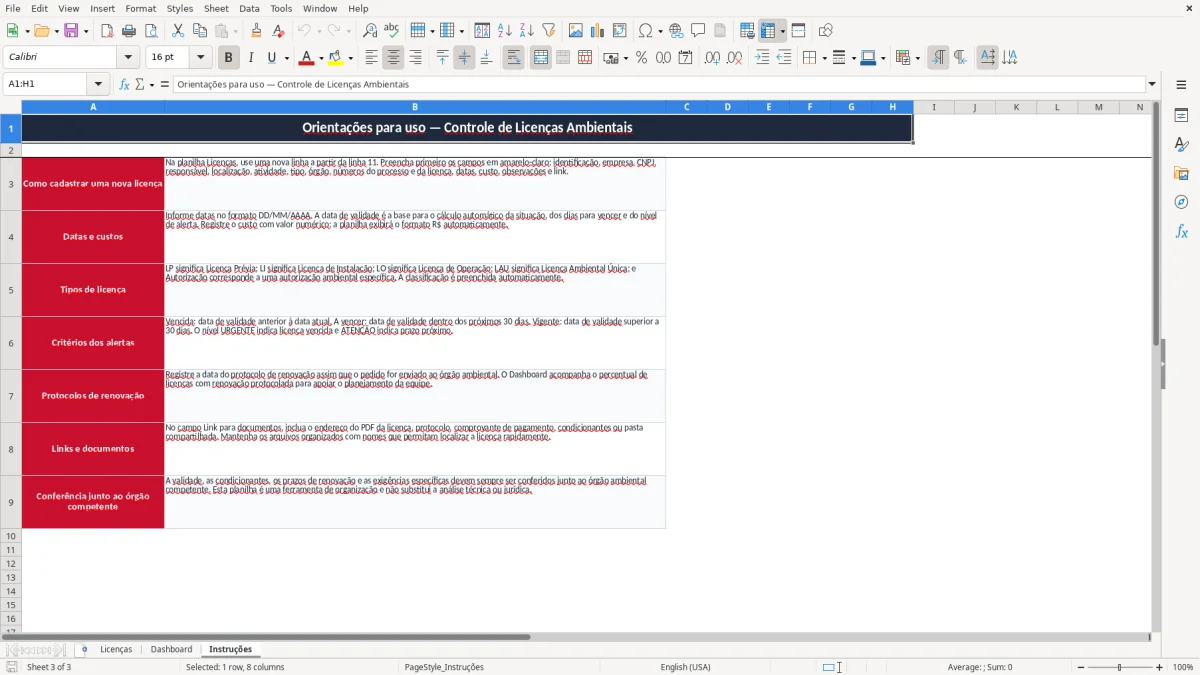1200x675 pixels.
Task: Switch to the Dashboard sheet tab
Action: pos(171,649)
